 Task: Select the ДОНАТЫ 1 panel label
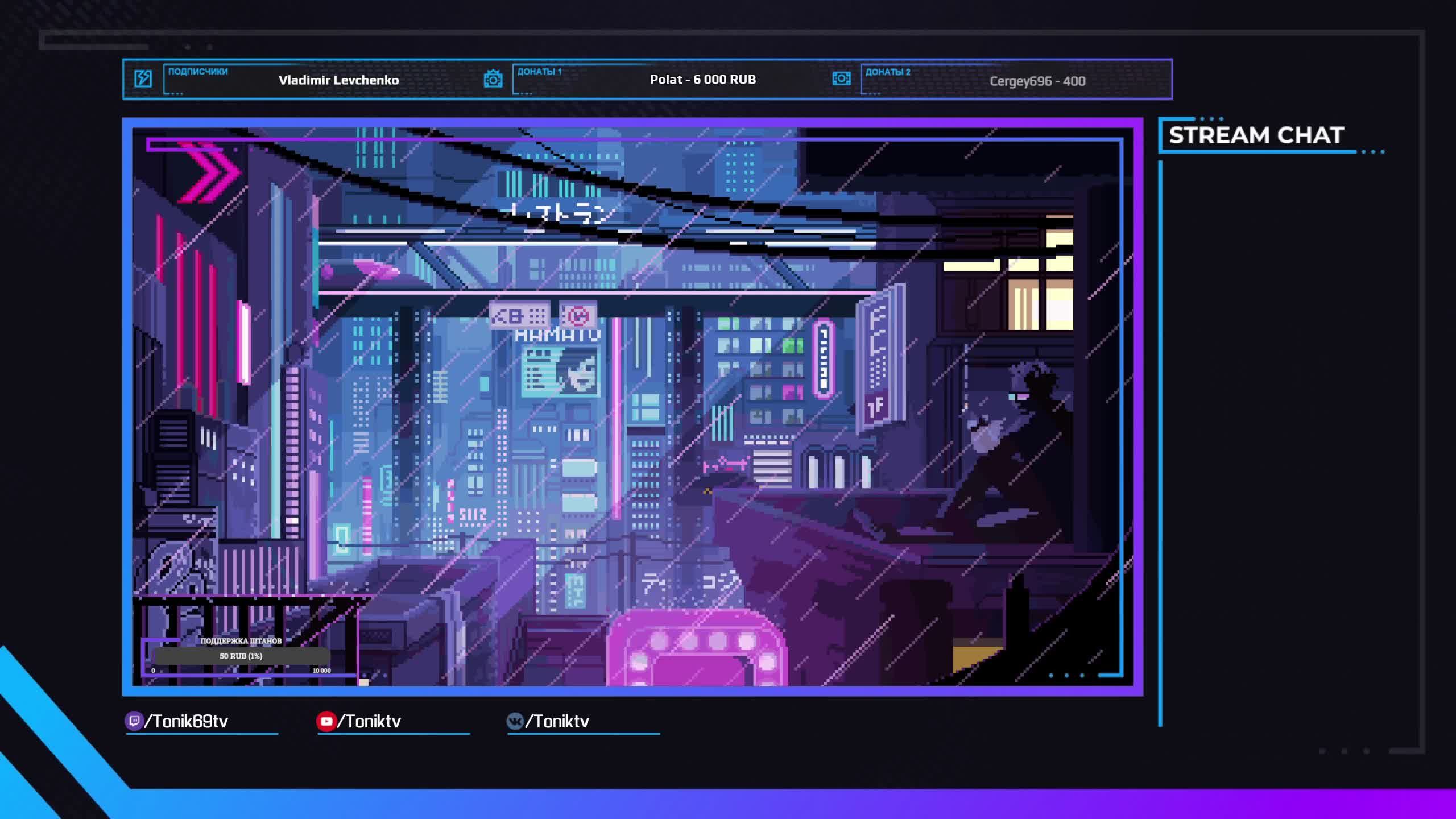(x=539, y=72)
